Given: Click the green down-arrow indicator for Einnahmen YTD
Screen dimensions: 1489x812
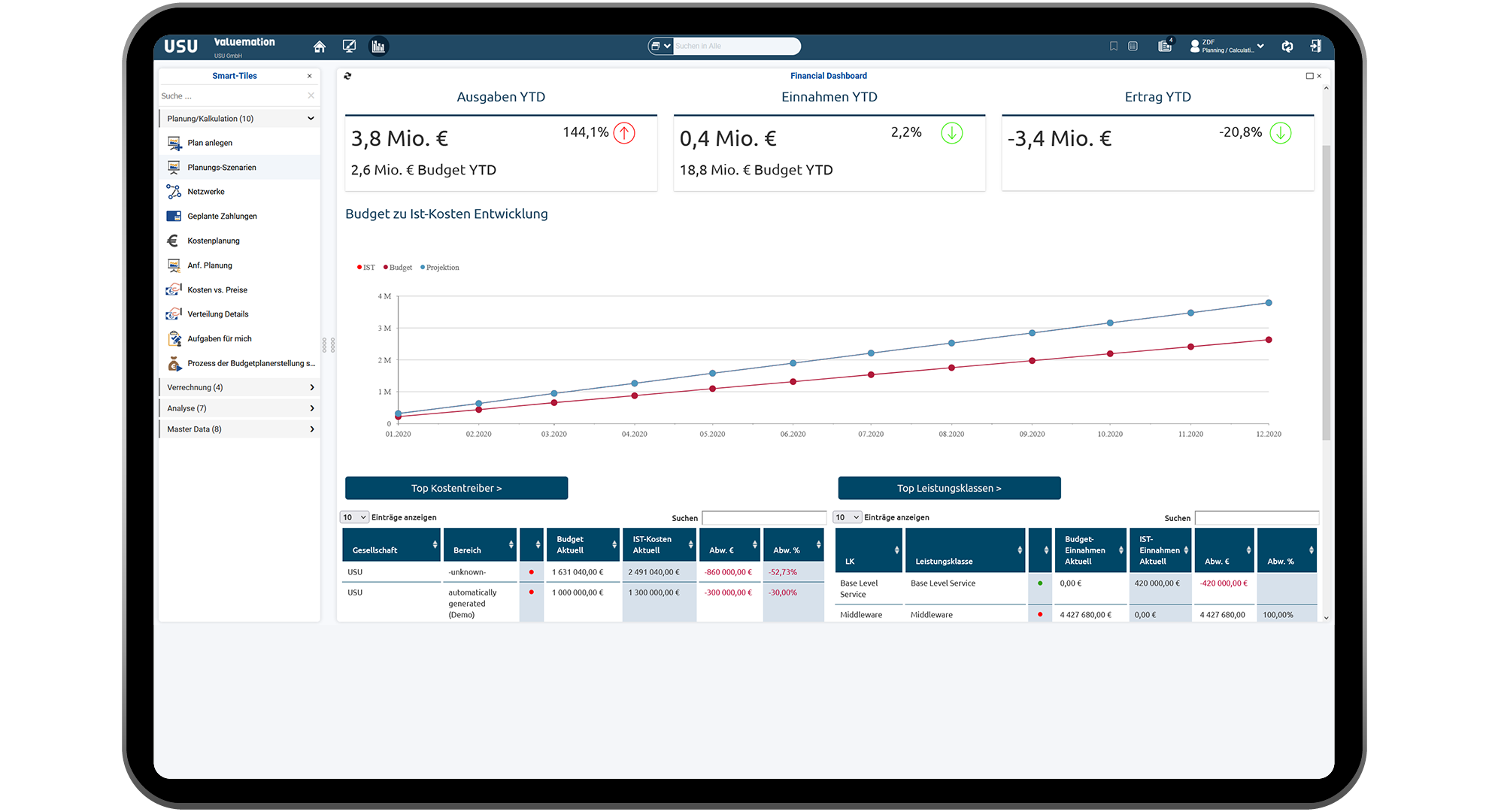Looking at the screenshot, I should [952, 133].
